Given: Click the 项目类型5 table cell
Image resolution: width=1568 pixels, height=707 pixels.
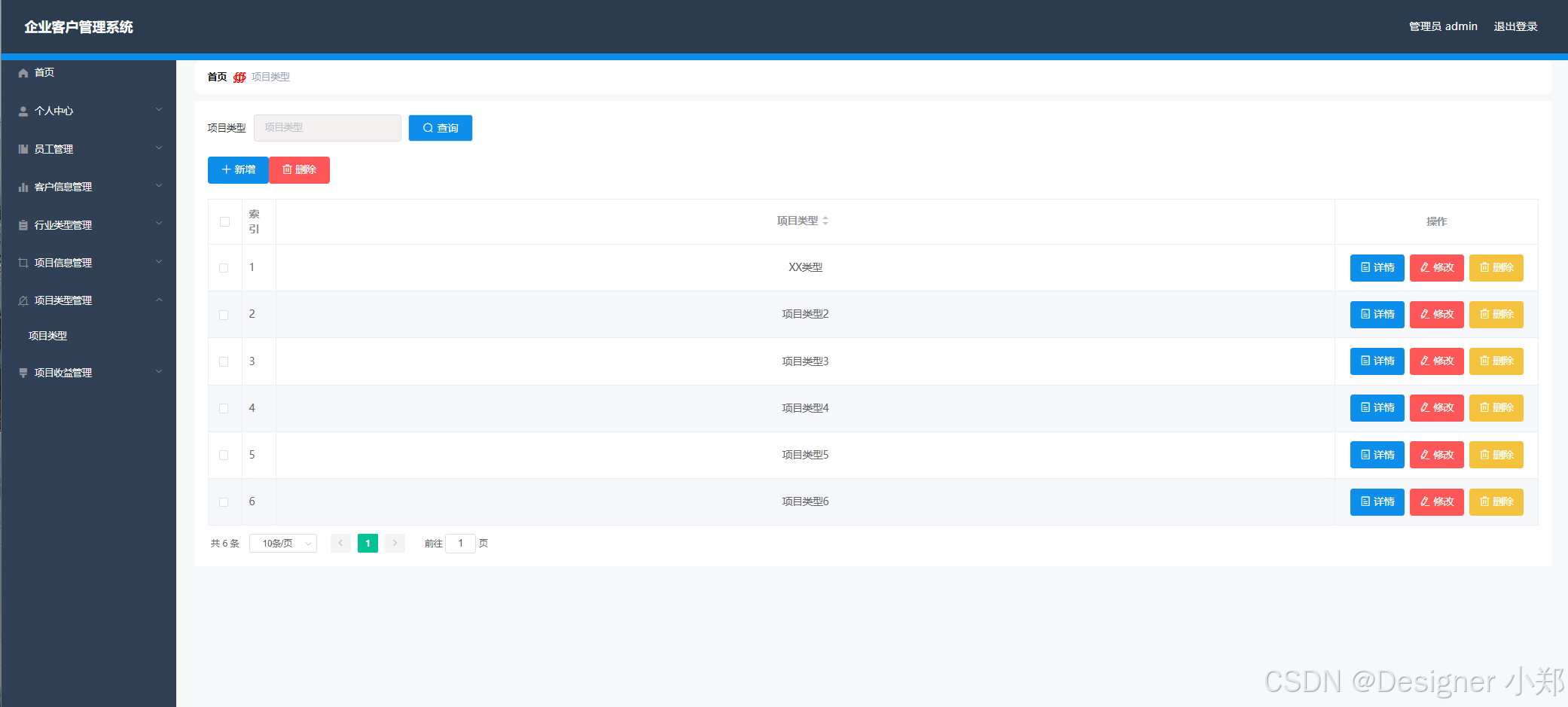Looking at the screenshot, I should 805,455.
